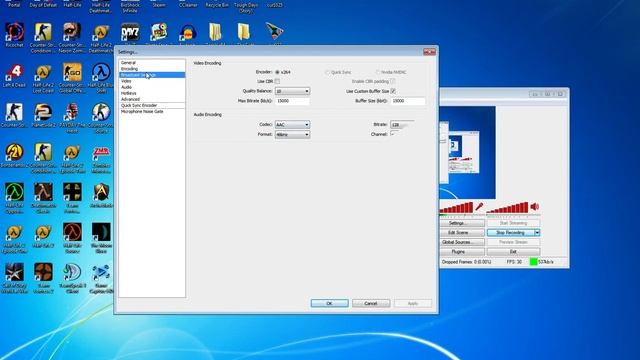Open the PlanetSide 2 desktop shortcut
This screenshot has height=360, width=640.
(43, 115)
